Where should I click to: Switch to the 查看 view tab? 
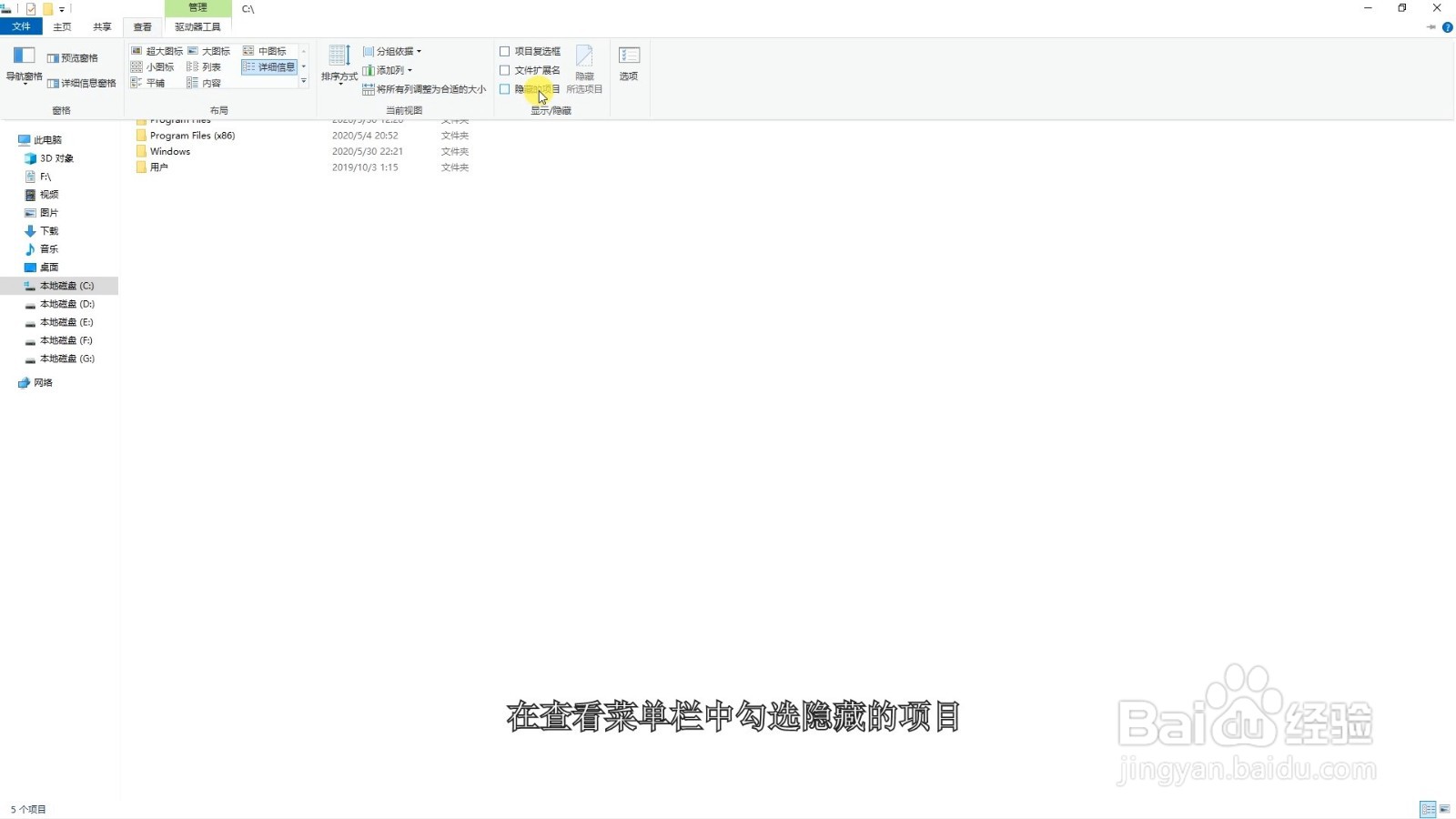point(143,27)
